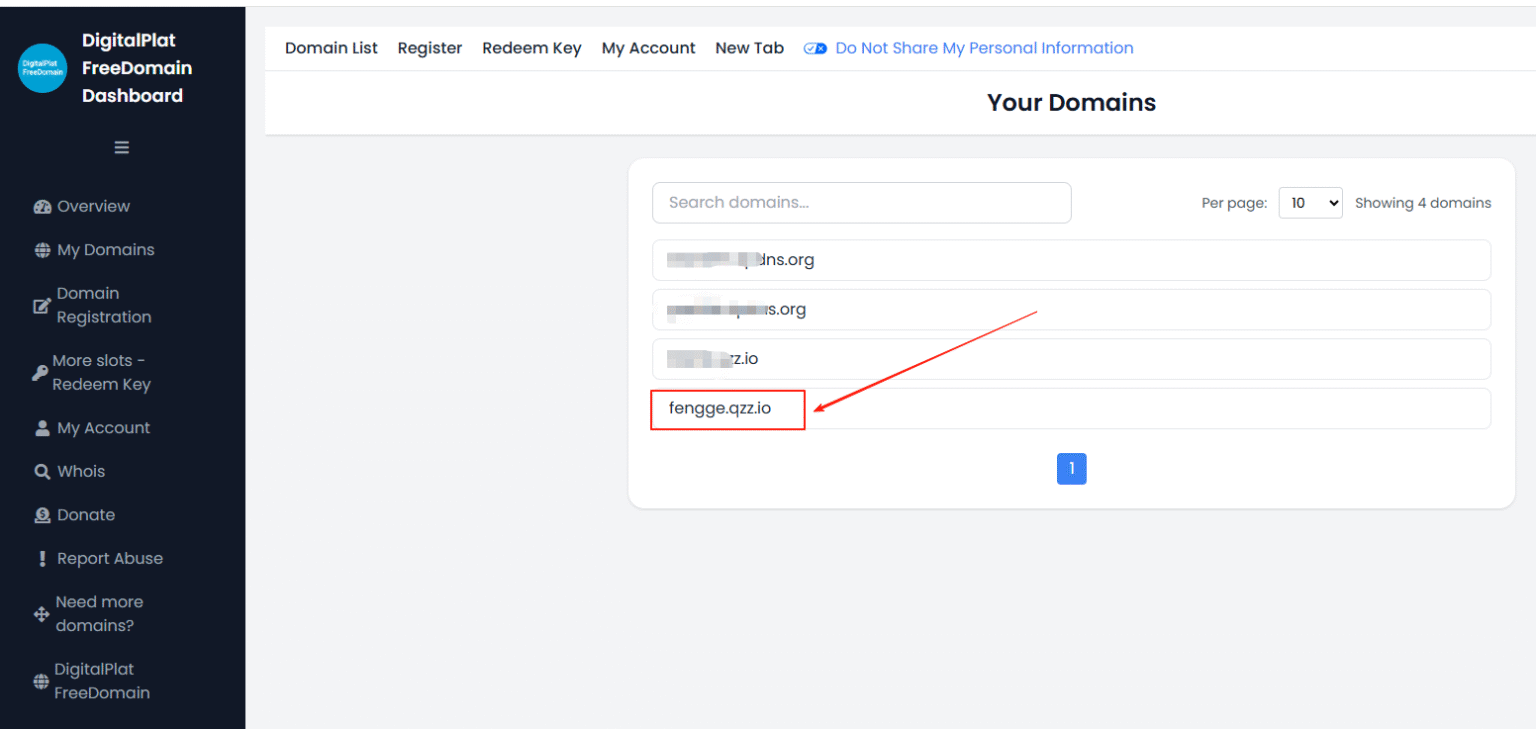Open the Domain List tab

click(x=331, y=48)
